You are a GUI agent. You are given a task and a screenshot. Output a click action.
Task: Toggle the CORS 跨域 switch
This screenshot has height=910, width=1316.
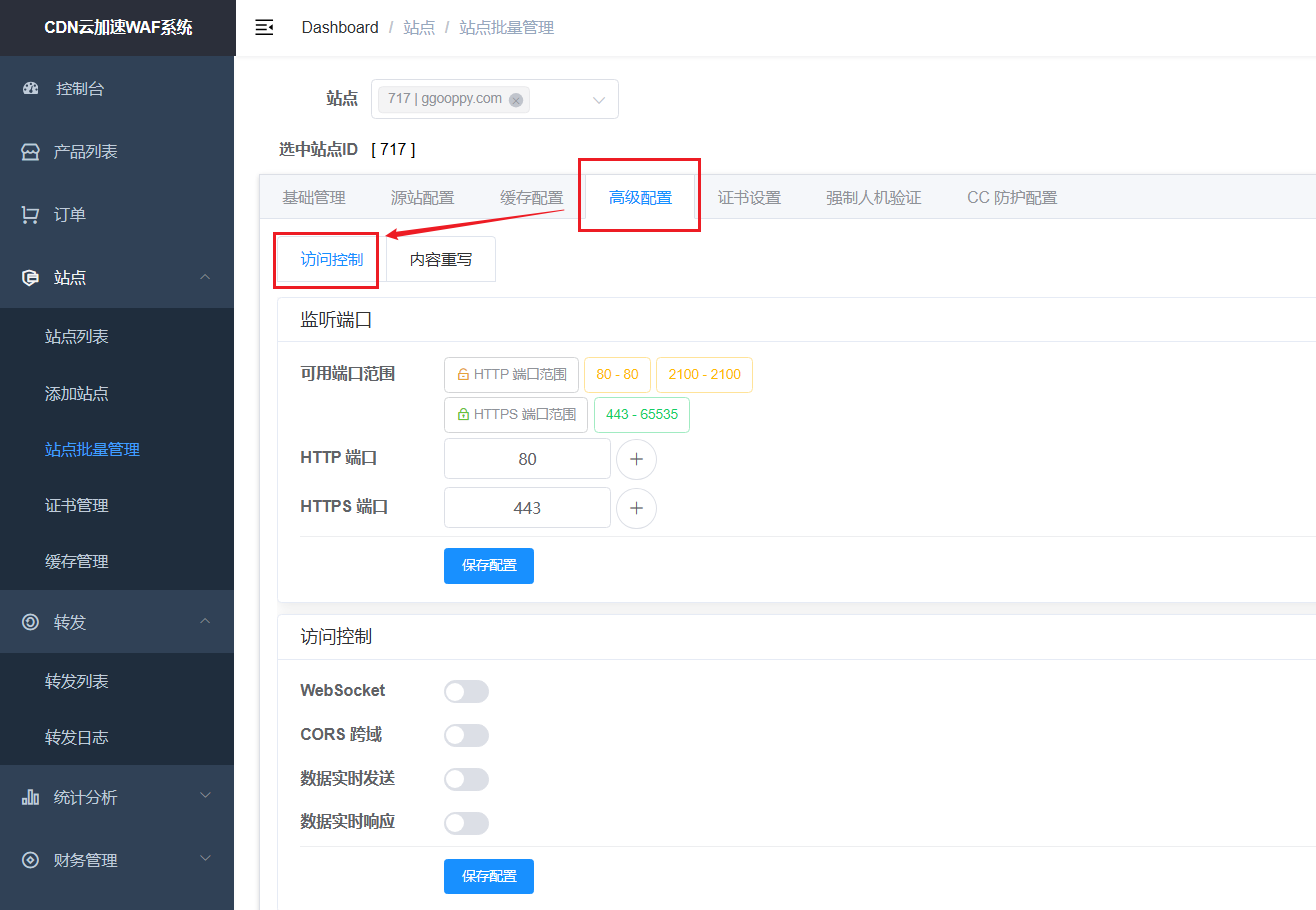pos(466,736)
